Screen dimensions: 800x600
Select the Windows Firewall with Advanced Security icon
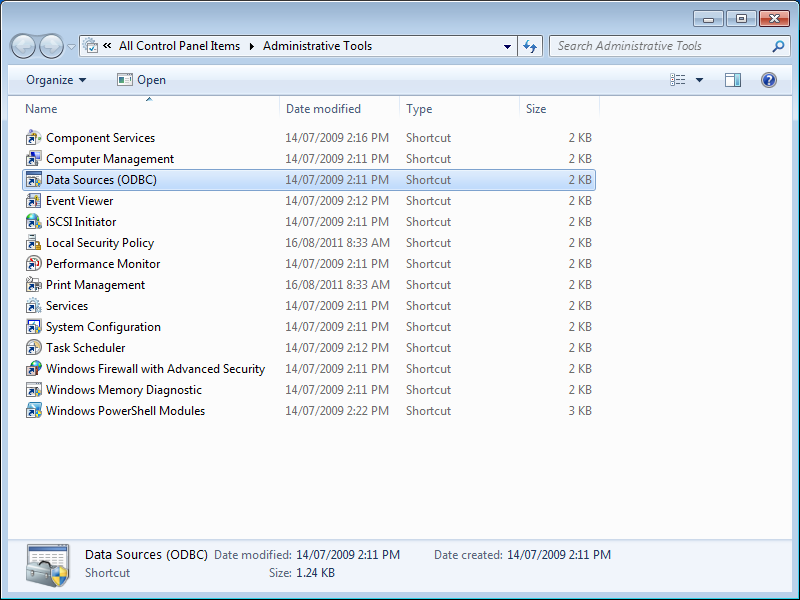click(x=34, y=369)
